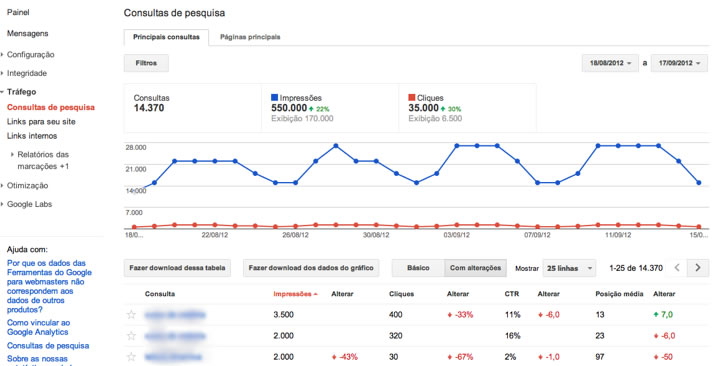Image resolution: width=720 pixels, height=366 pixels.
Task: Open the 25 linhas rows dropdown
Action: pos(569,268)
